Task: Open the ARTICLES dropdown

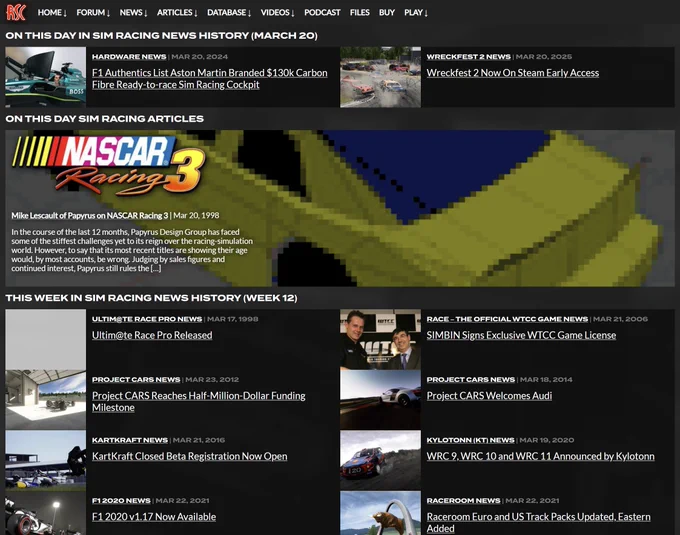Action: click(177, 13)
